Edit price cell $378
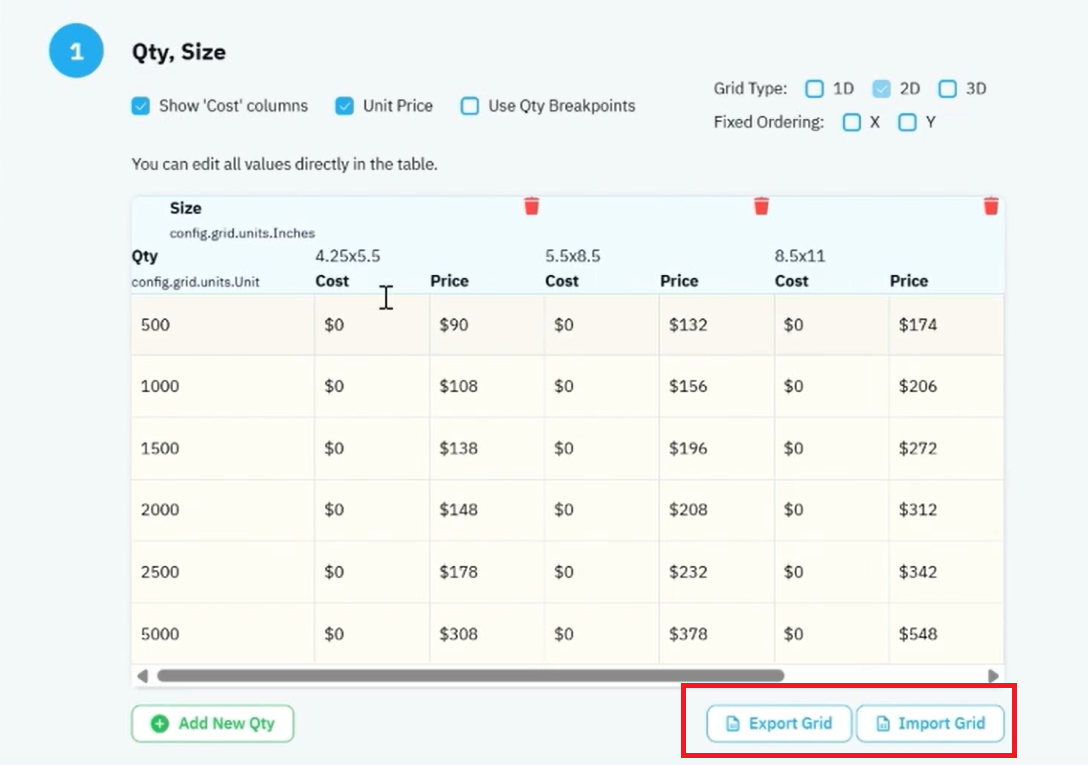1088x765 pixels. click(717, 634)
